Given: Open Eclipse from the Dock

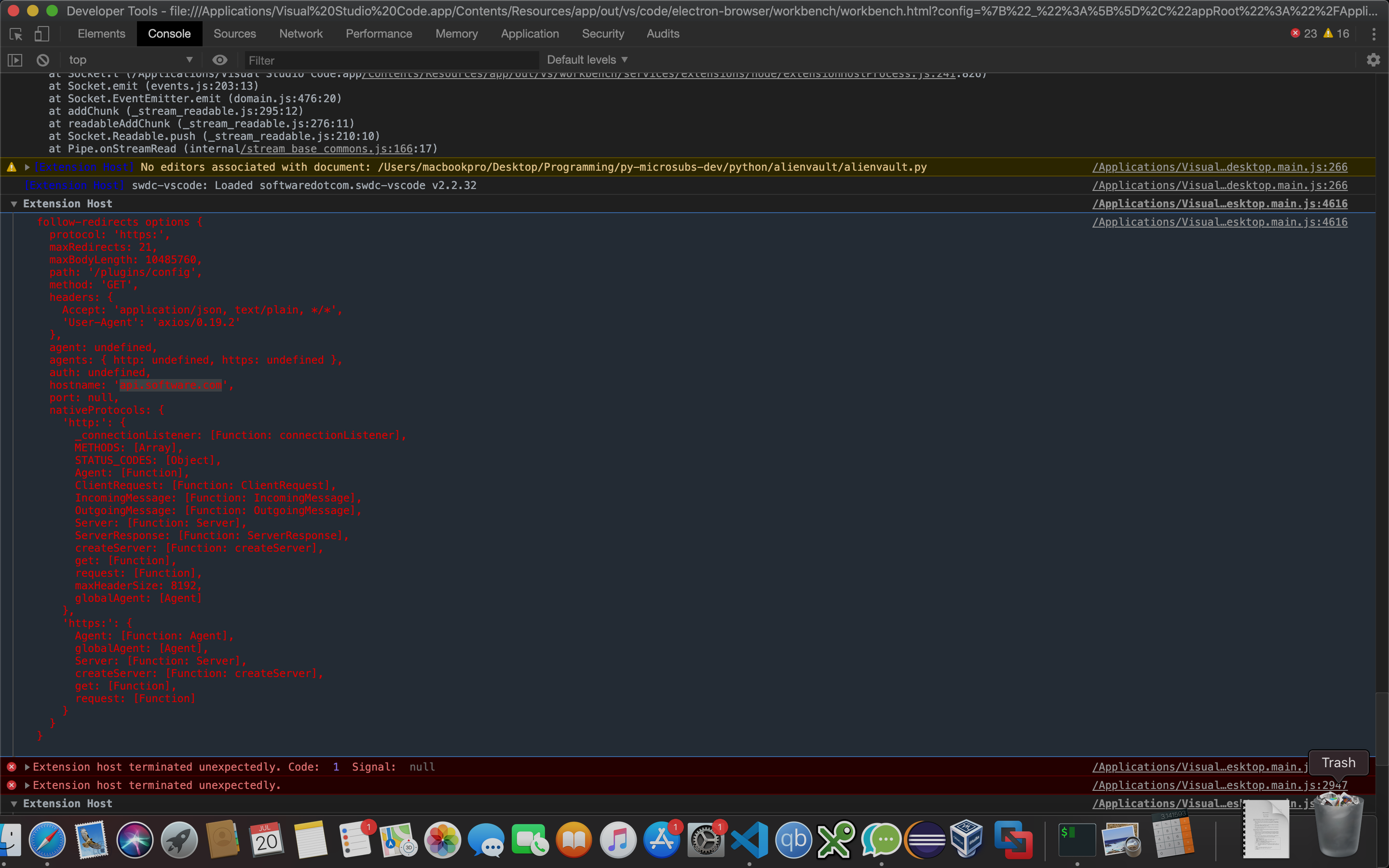Looking at the screenshot, I should coord(925,839).
